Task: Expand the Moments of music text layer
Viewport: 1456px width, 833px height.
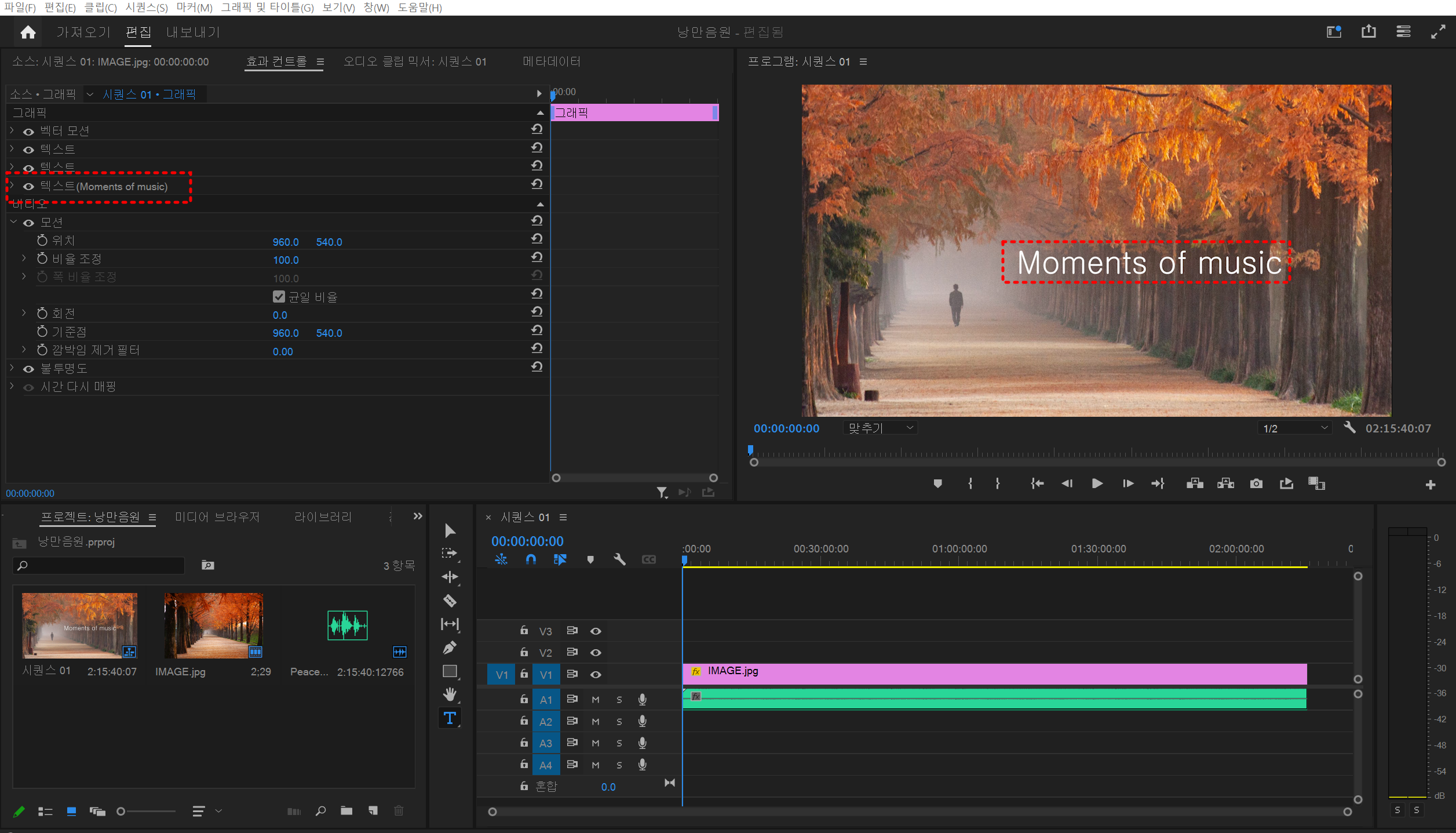Action: (12, 186)
